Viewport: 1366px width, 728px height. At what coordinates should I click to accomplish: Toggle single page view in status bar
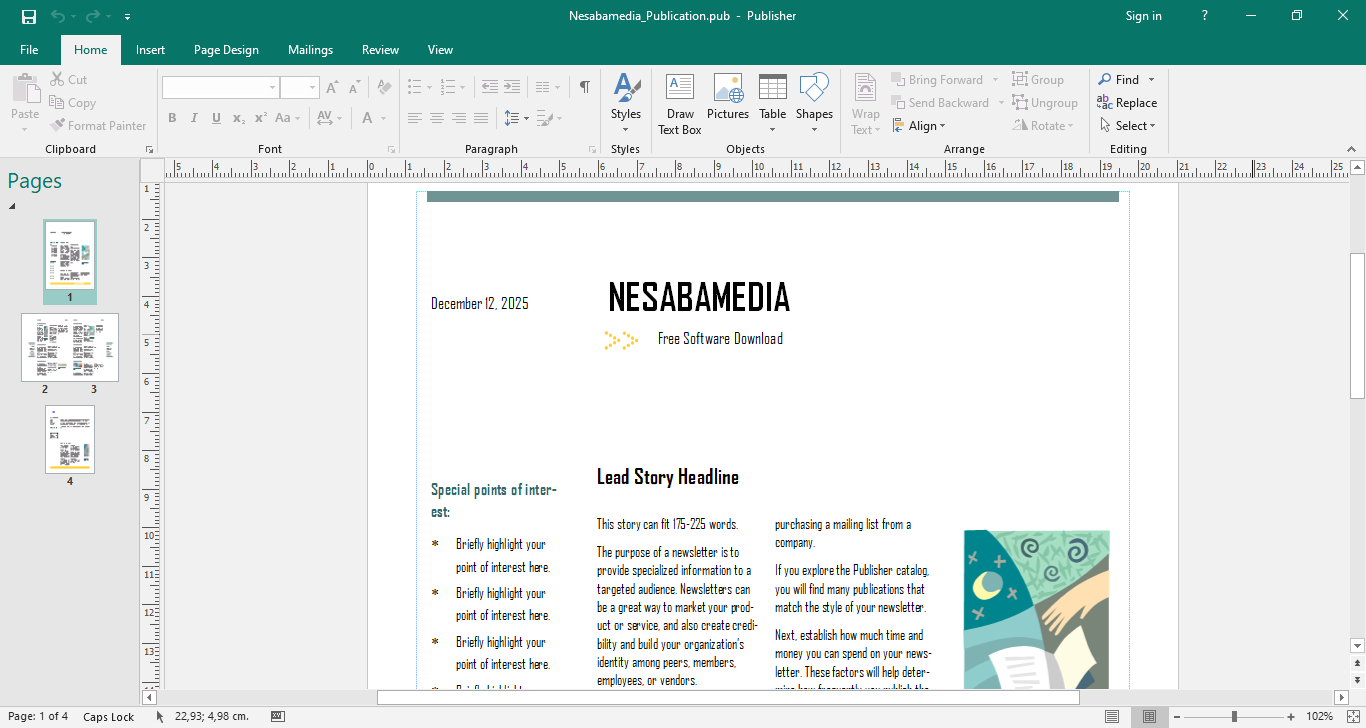[x=1112, y=717]
